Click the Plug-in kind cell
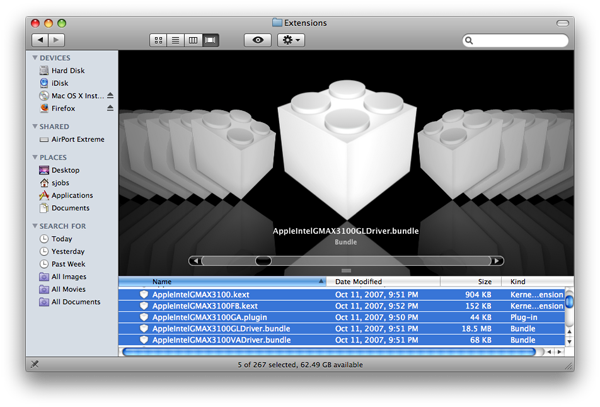The height and width of the screenshot is (407, 600). click(x=523, y=317)
